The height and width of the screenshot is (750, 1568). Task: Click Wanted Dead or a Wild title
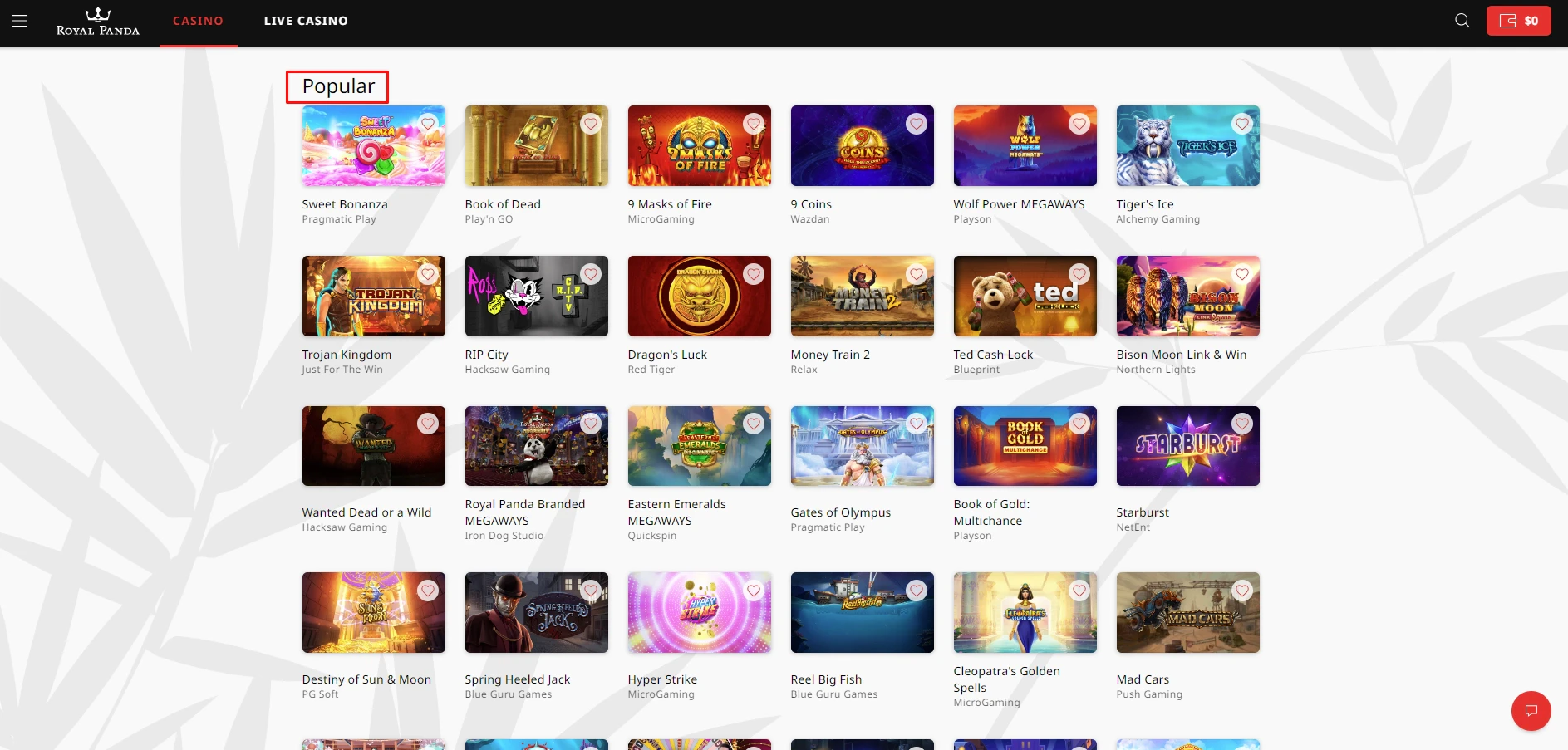pyautogui.click(x=366, y=512)
